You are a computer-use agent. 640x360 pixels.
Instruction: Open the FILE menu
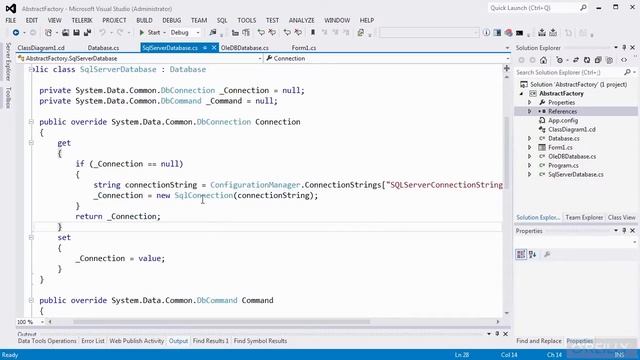pos(11,20)
